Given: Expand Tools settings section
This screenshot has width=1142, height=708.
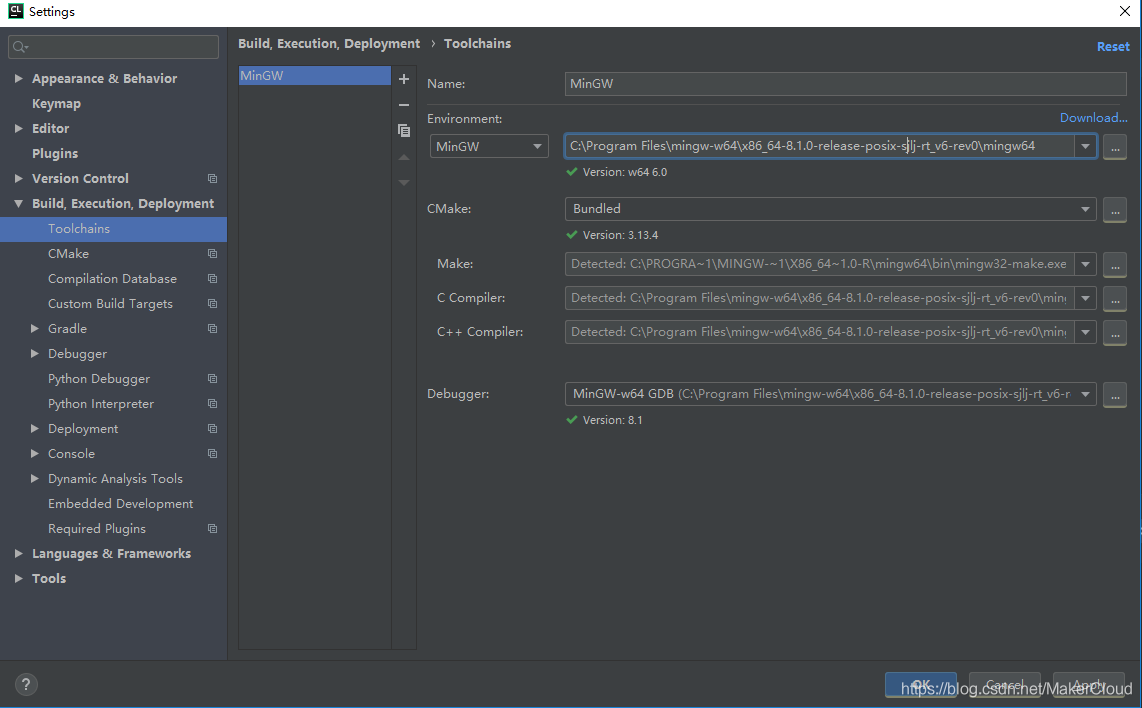Looking at the screenshot, I should pyautogui.click(x=18, y=578).
